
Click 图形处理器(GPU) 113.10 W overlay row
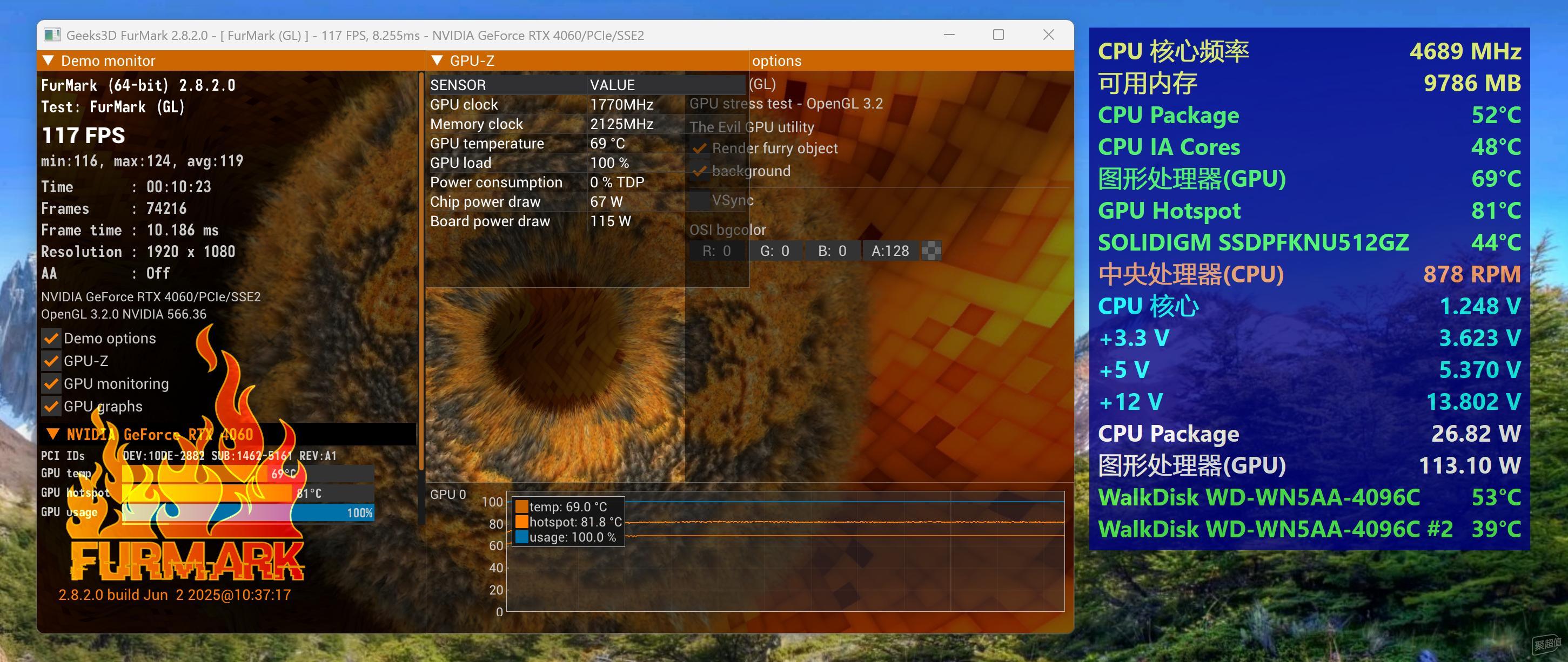(x=1309, y=465)
